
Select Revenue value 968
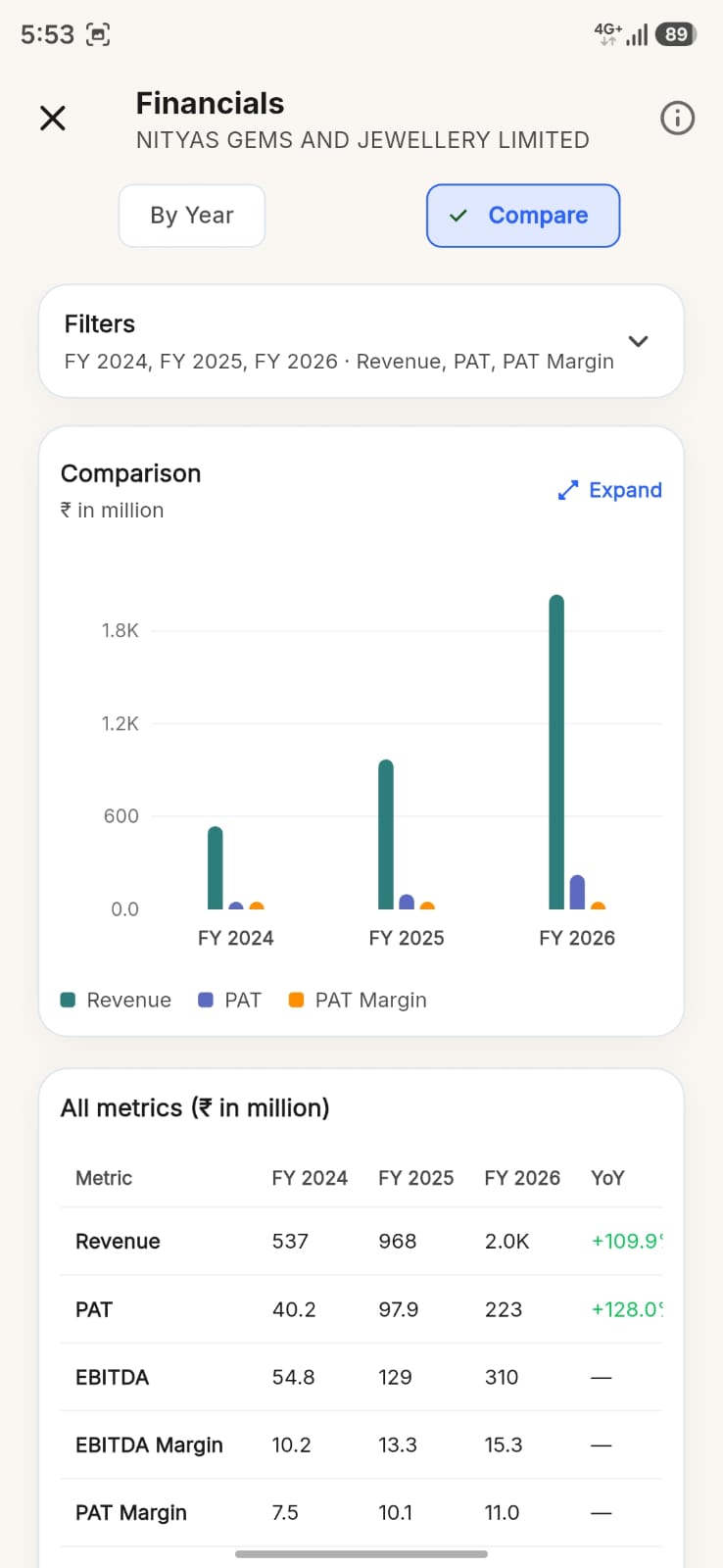[398, 1241]
